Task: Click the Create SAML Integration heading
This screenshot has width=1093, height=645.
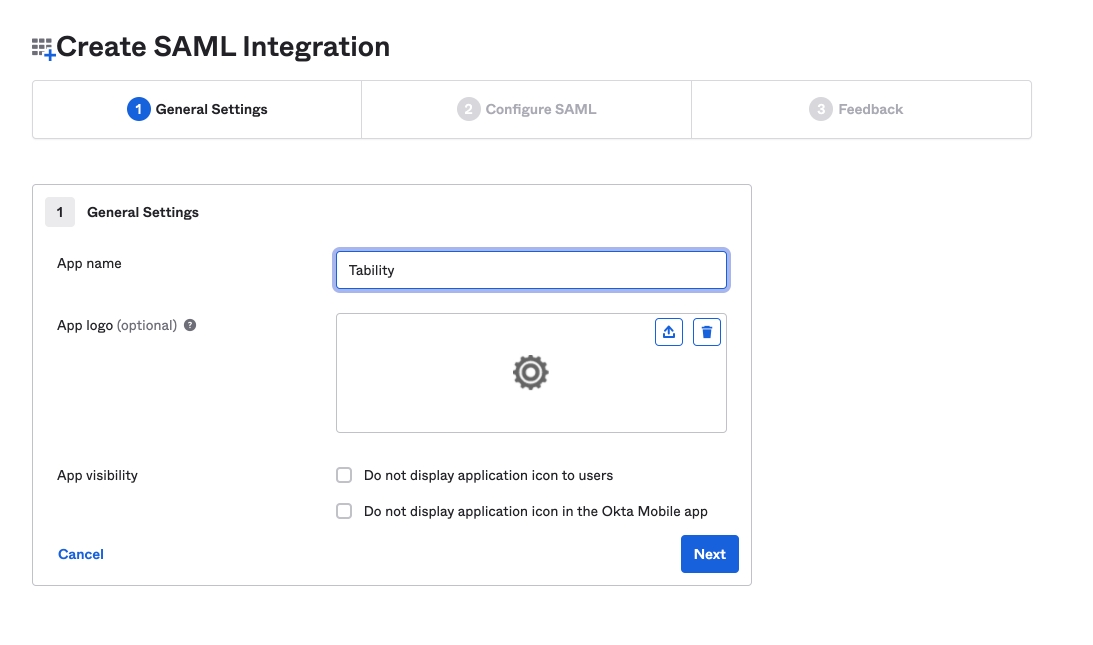Action: (223, 47)
